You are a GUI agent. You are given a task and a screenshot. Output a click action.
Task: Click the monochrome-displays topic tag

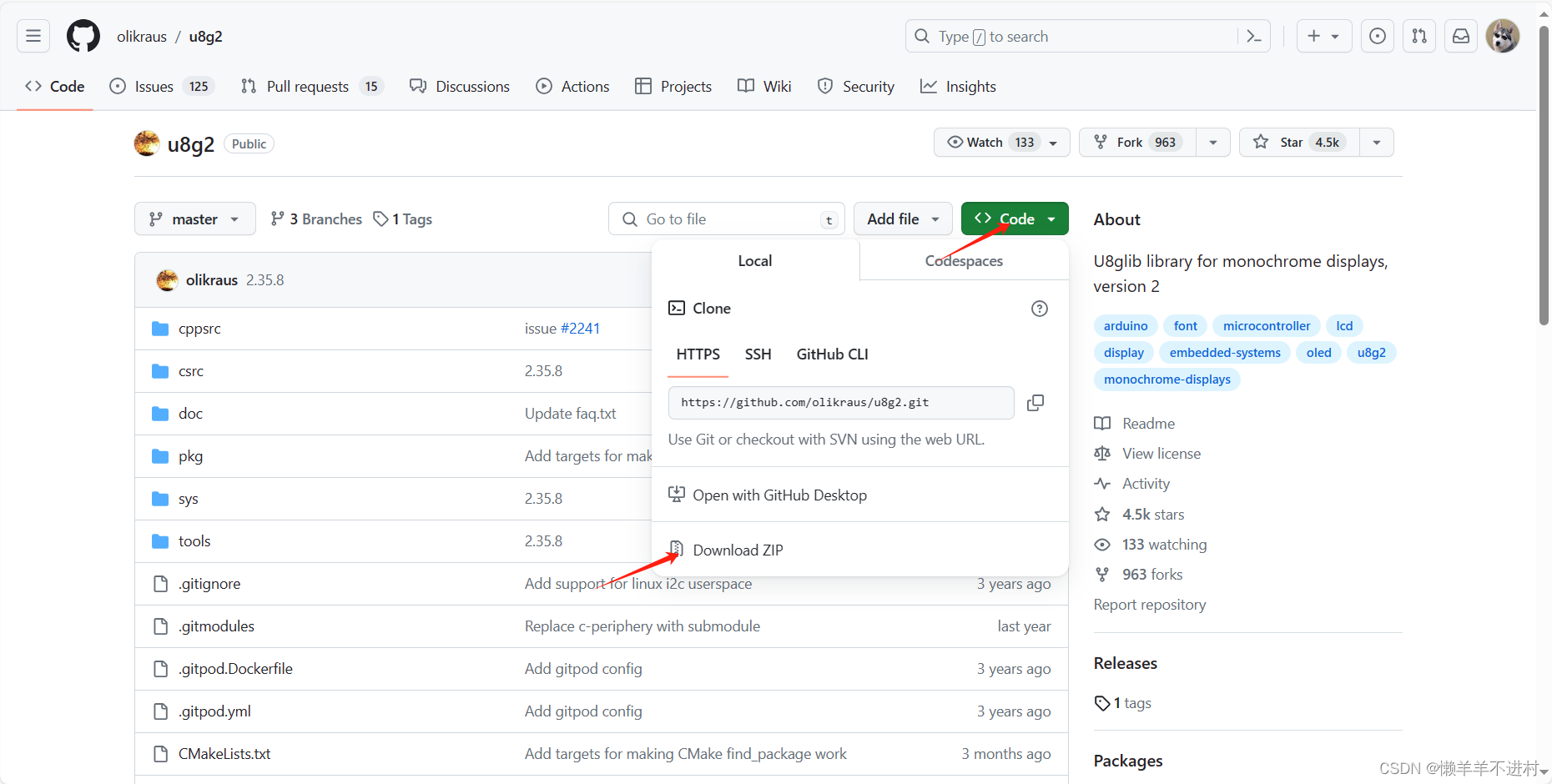click(1167, 379)
